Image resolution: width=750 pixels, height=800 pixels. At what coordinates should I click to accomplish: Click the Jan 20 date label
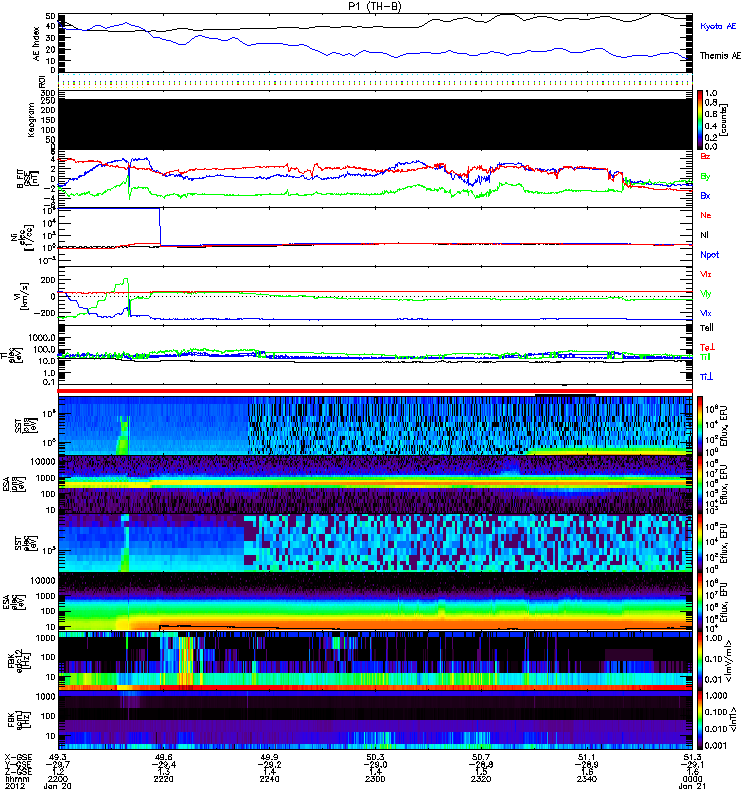(58, 786)
